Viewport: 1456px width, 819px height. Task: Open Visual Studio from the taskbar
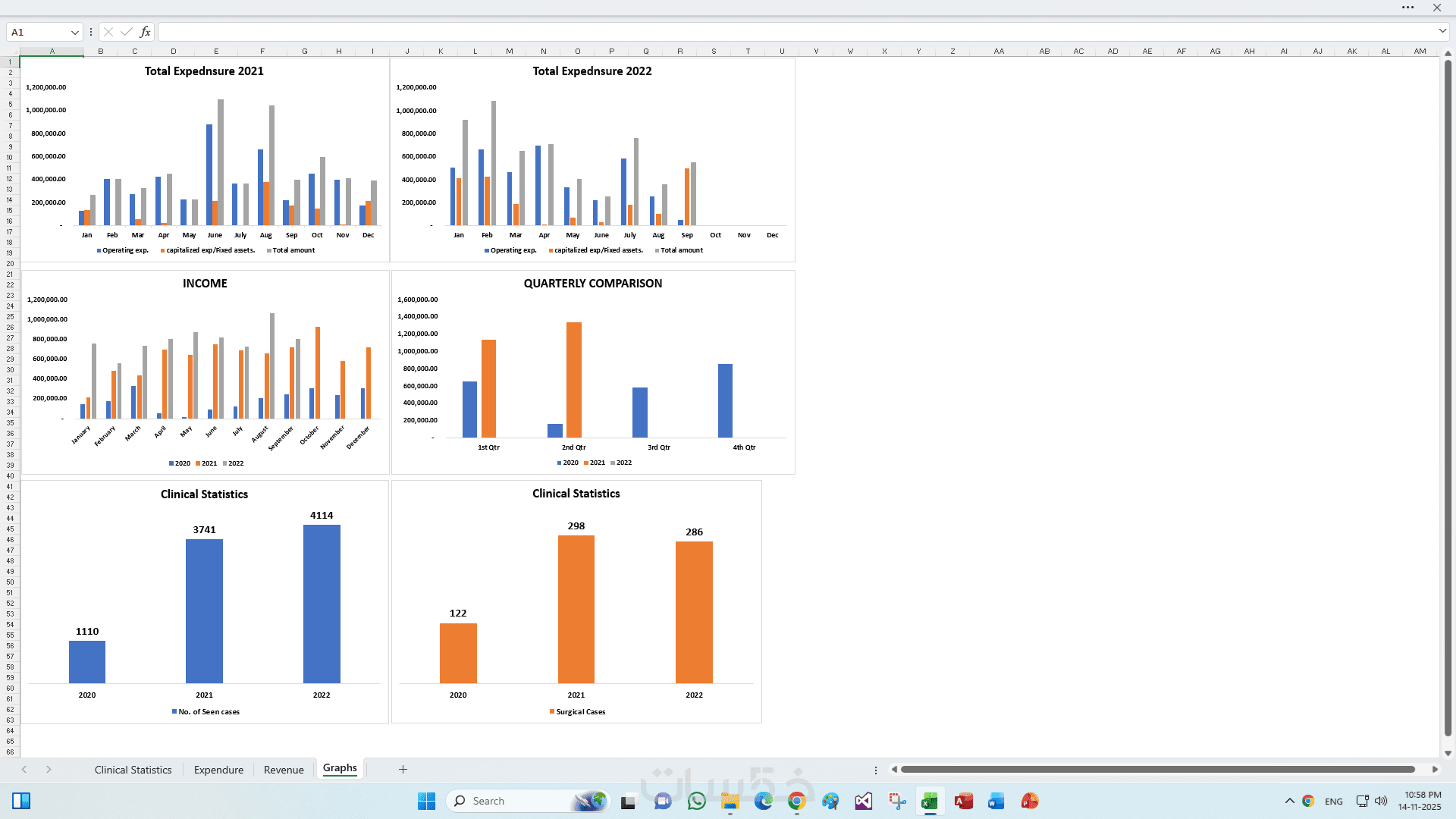coord(863,801)
